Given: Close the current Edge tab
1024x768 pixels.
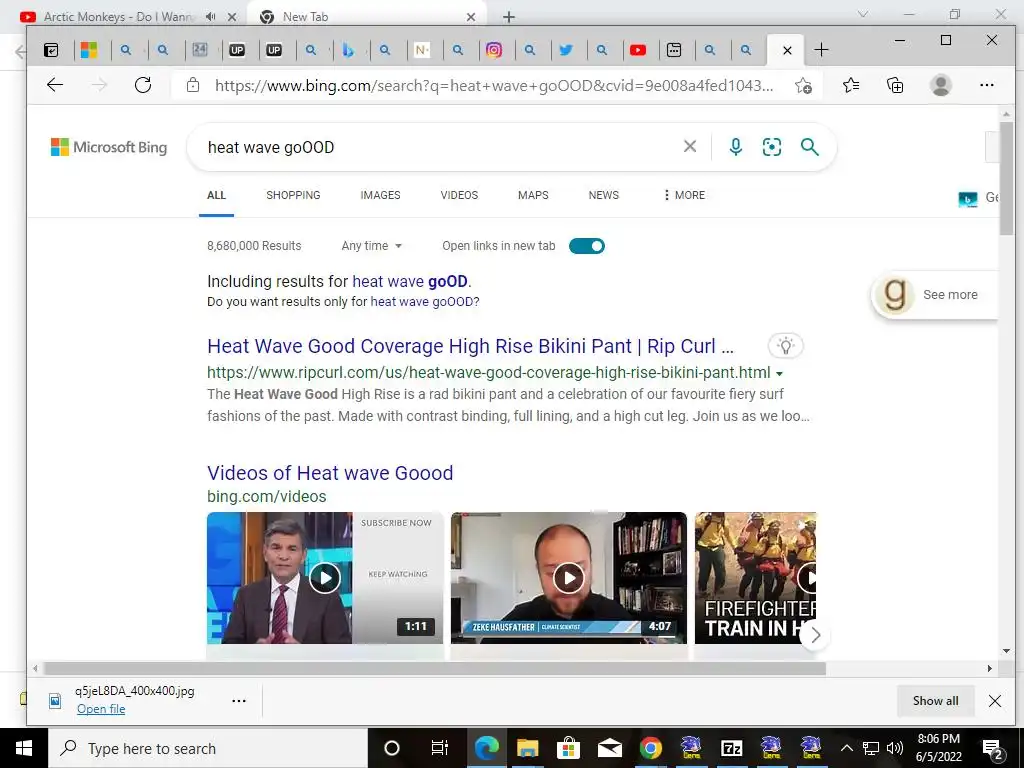Looking at the screenshot, I should coord(788,50).
